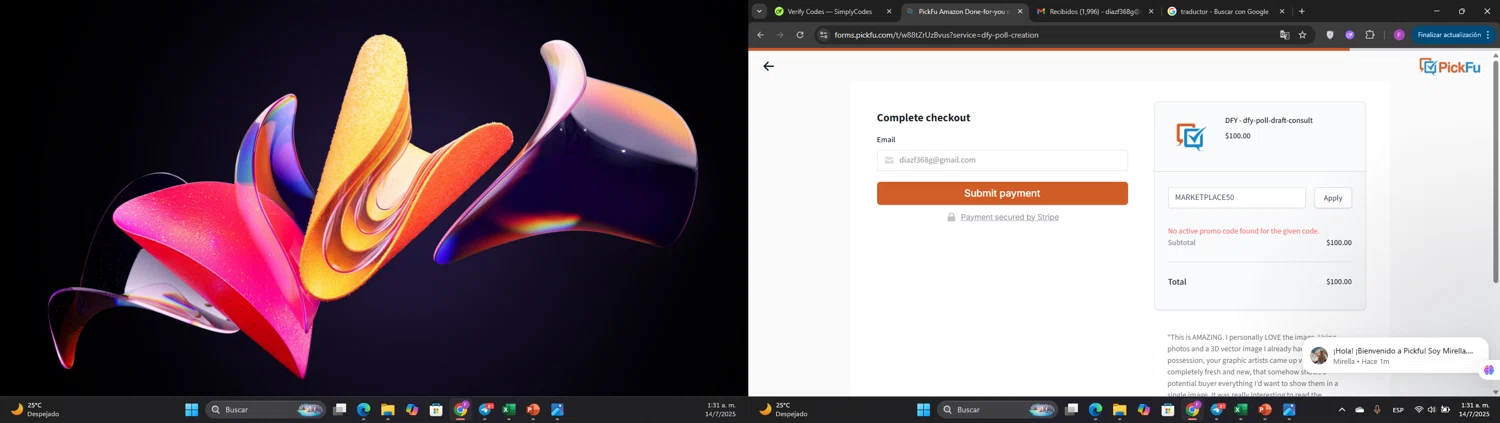This screenshot has height=423, width=1500.
Task: Open Microsoft Store on right taskbar
Action: (1168, 410)
